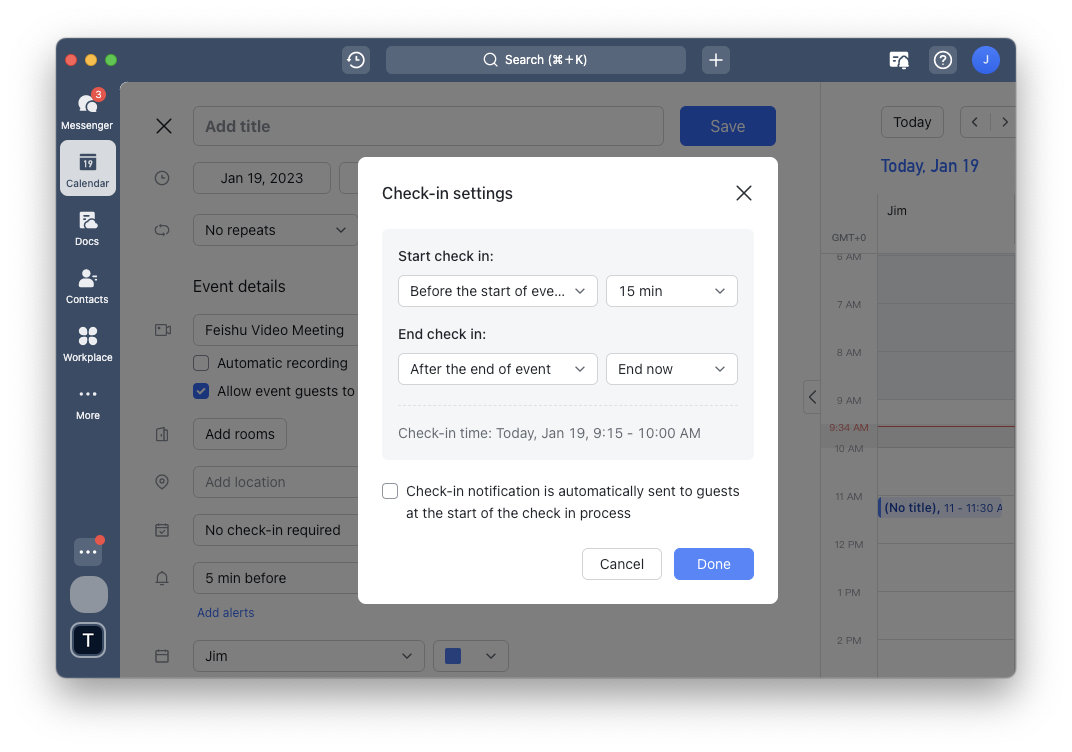Open the announcements notification icon in the titlebar

point(898,60)
